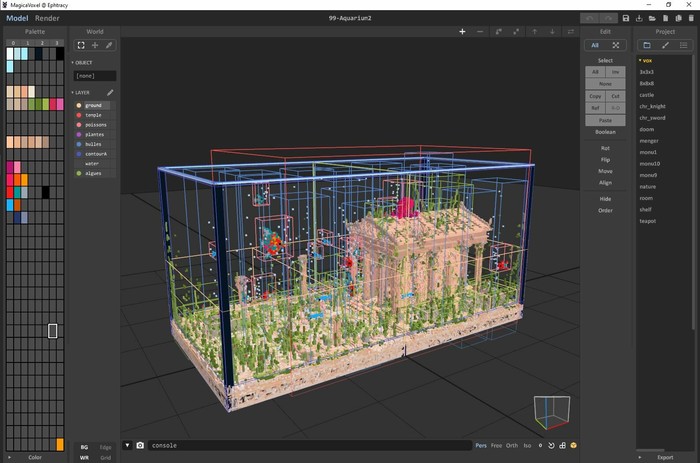Click the Export button

click(665, 457)
